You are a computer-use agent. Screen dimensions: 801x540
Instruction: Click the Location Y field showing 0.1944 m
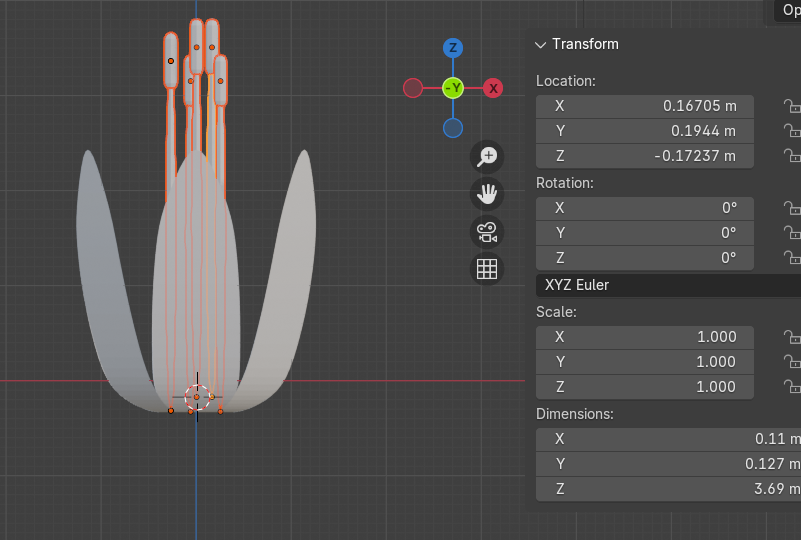coord(645,131)
